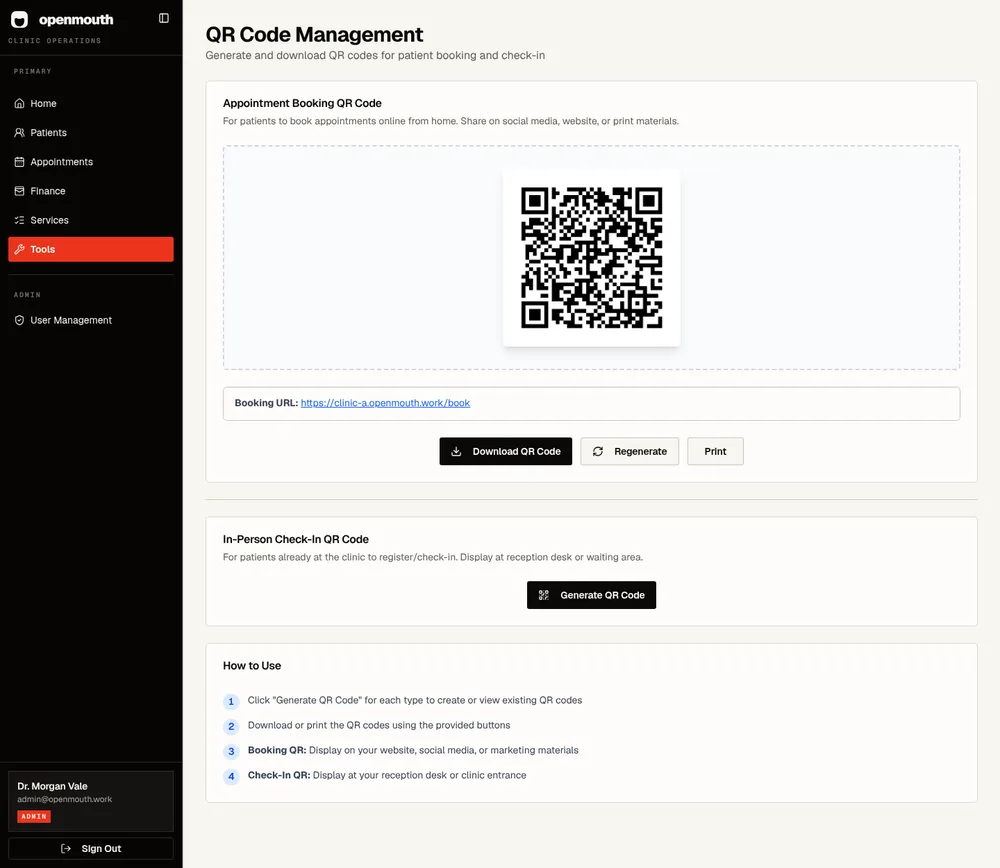
Task: Generate the in-person check-in QR Code
Action: tap(591, 595)
